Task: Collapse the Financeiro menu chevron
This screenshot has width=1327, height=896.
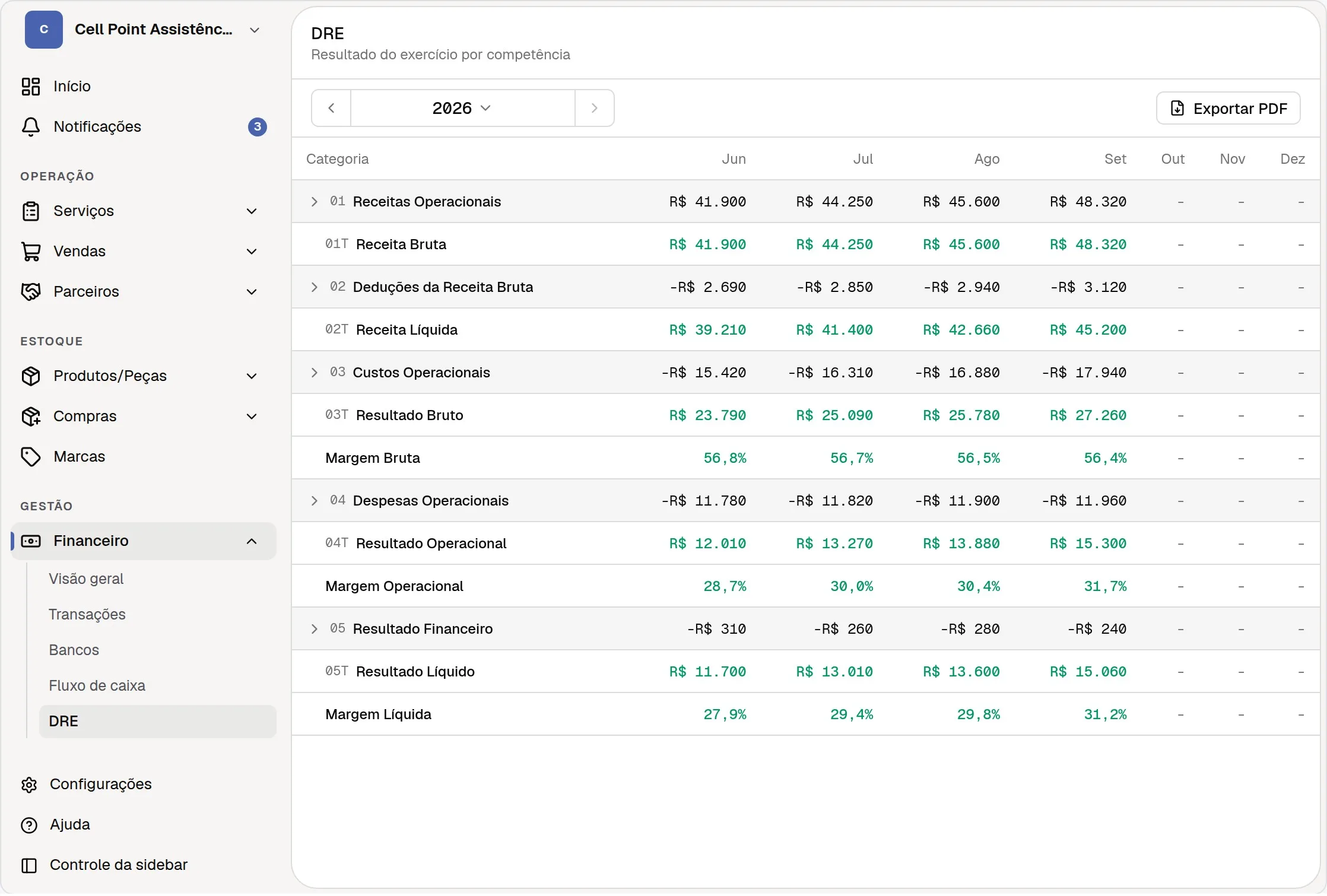Action: click(x=252, y=541)
